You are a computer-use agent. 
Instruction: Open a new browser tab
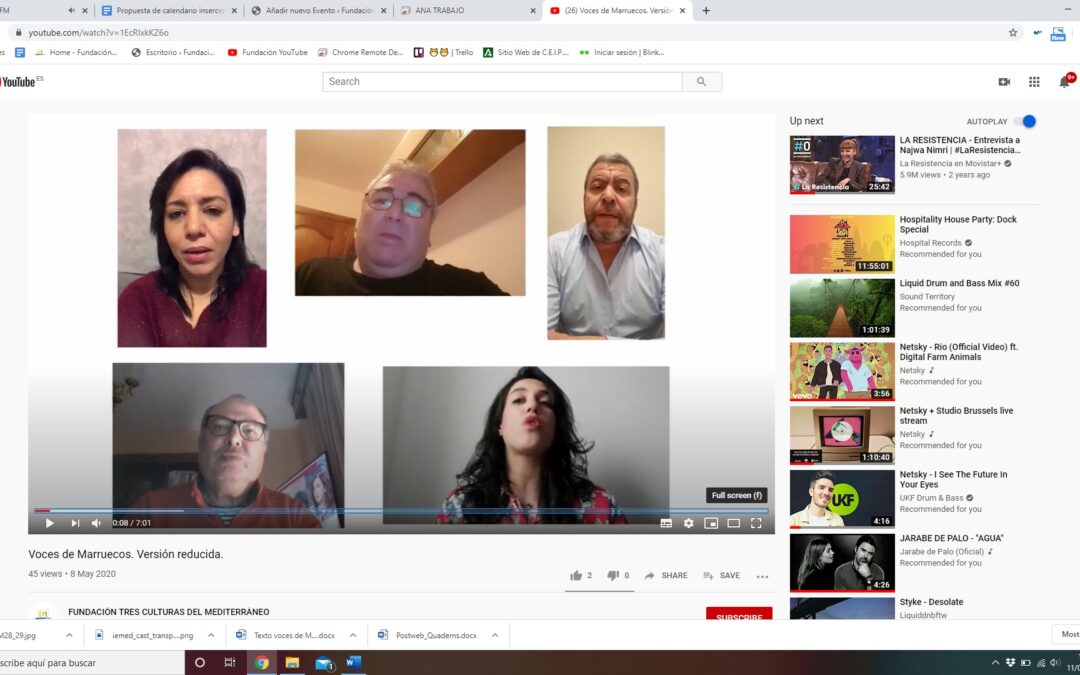(706, 10)
